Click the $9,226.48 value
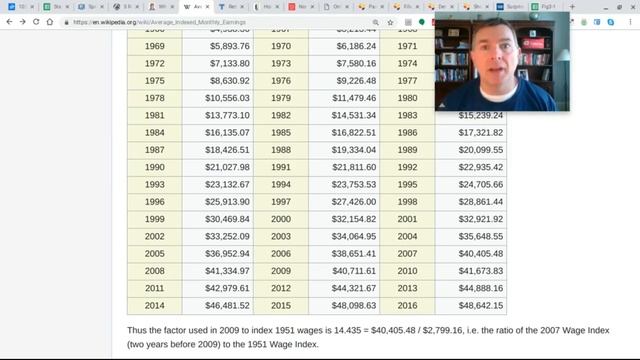Viewport: 640px width, 360px height. (356, 81)
